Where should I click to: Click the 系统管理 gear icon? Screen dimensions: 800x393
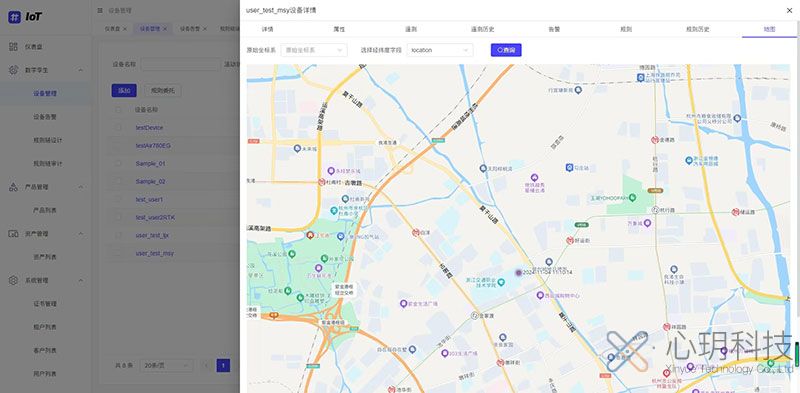(x=13, y=280)
